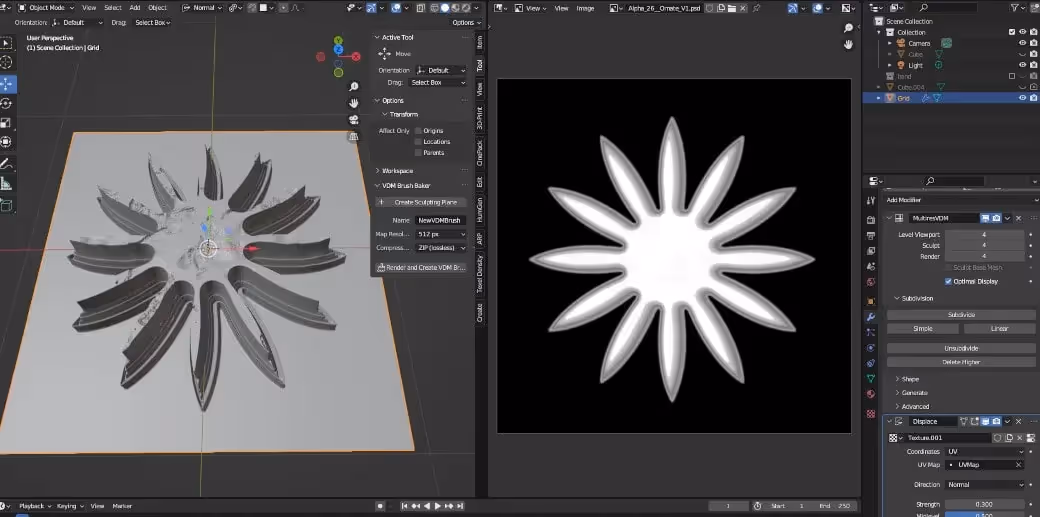Click the Delete Higher button
This screenshot has height=517, width=1040.
(961, 362)
